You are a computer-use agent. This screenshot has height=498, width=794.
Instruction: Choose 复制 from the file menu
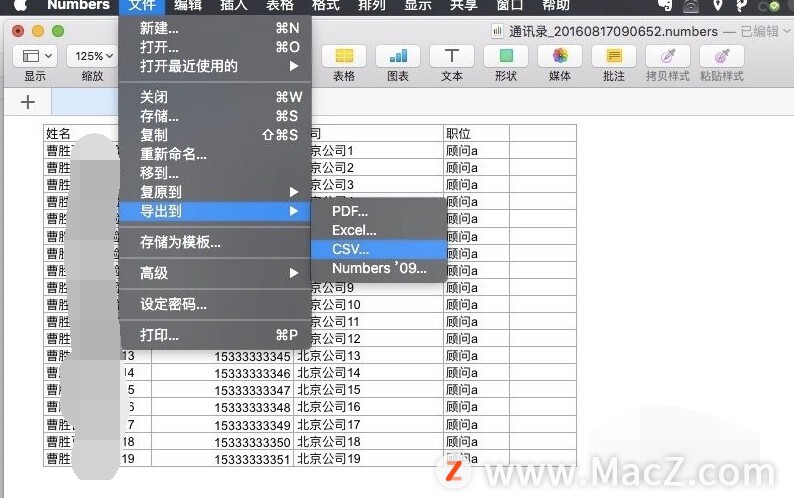[215, 135]
